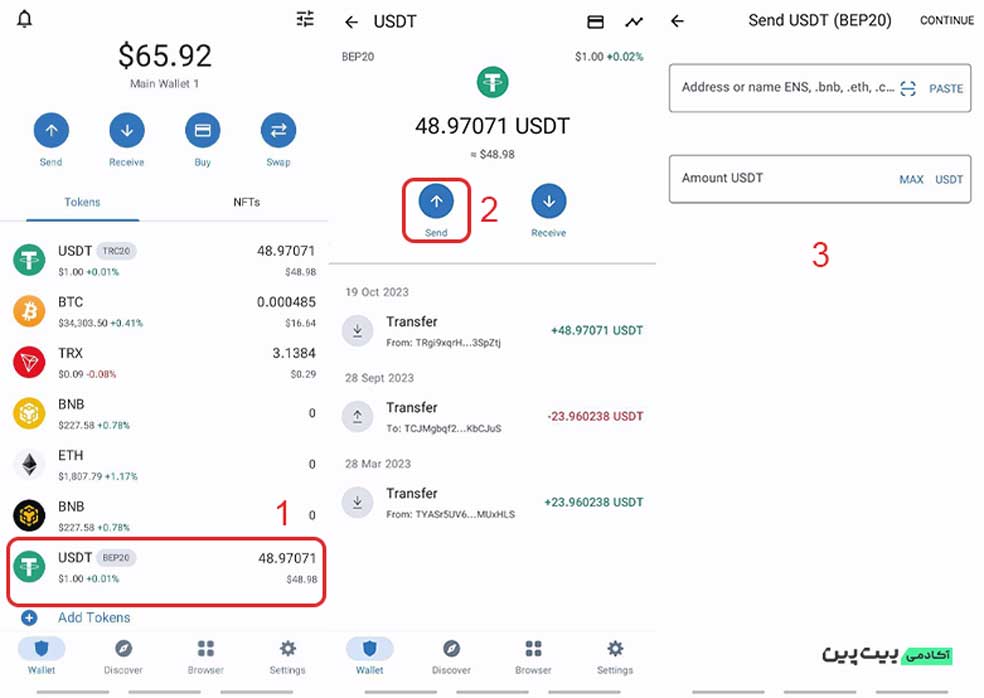This screenshot has width=984, height=698.
Task: Select Wallet in USDT screen's bottom bar
Action: (370, 656)
